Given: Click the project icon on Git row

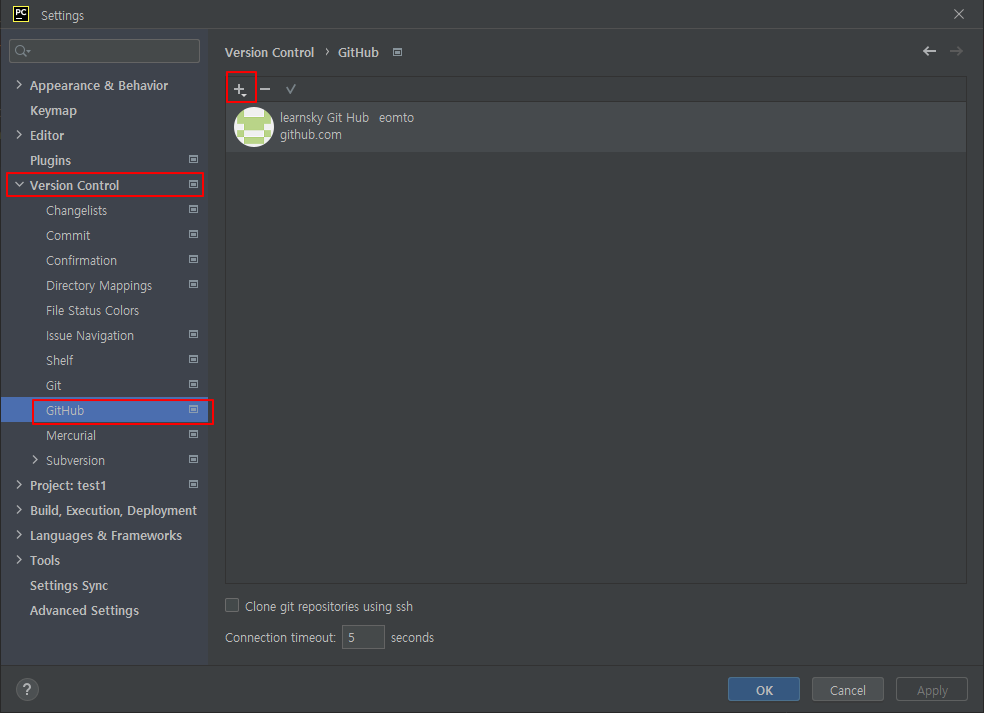Looking at the screenshot, I should tap(193, 384).
